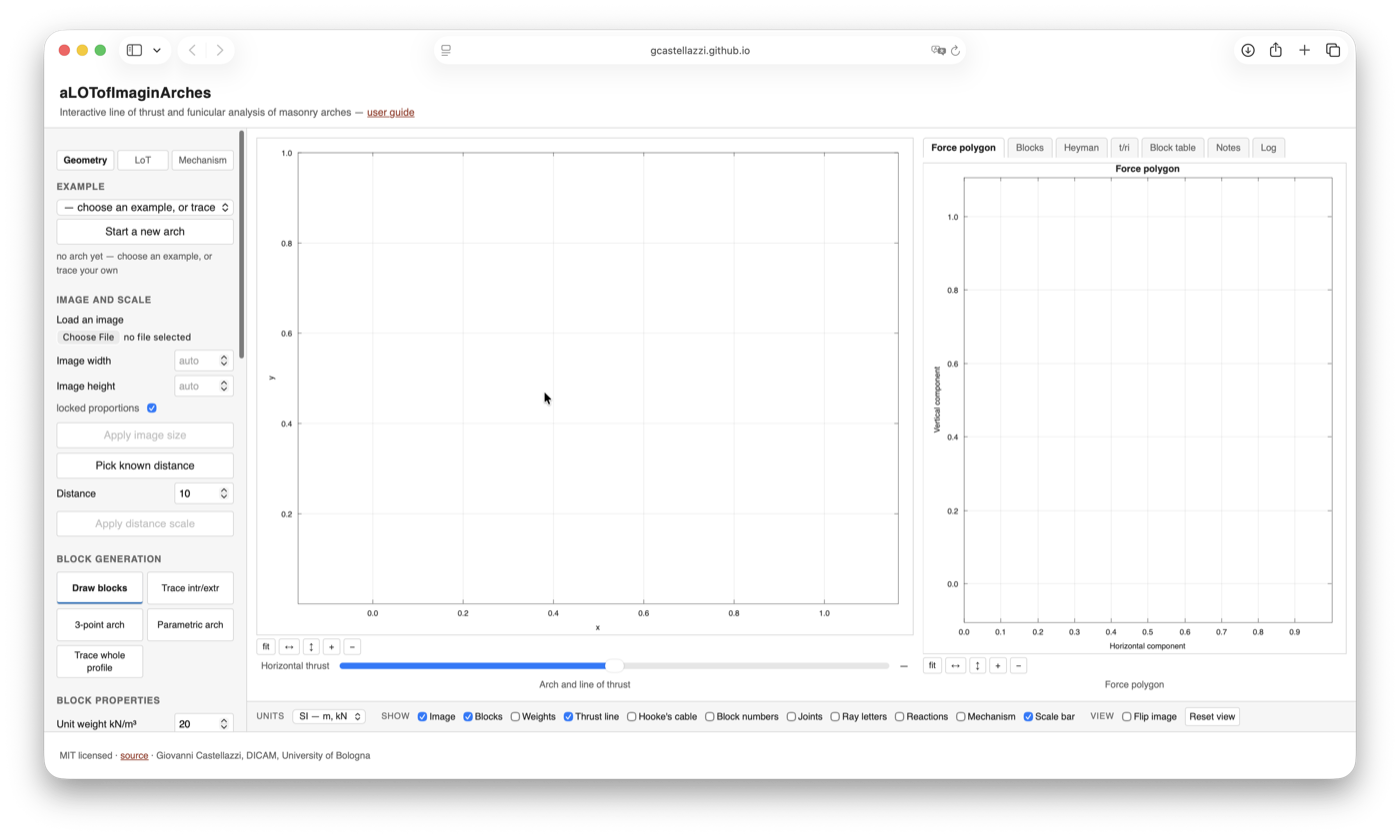The image size is (1400, 837).
Task: Open Safari downloads icon
Action: [1248, 50]
